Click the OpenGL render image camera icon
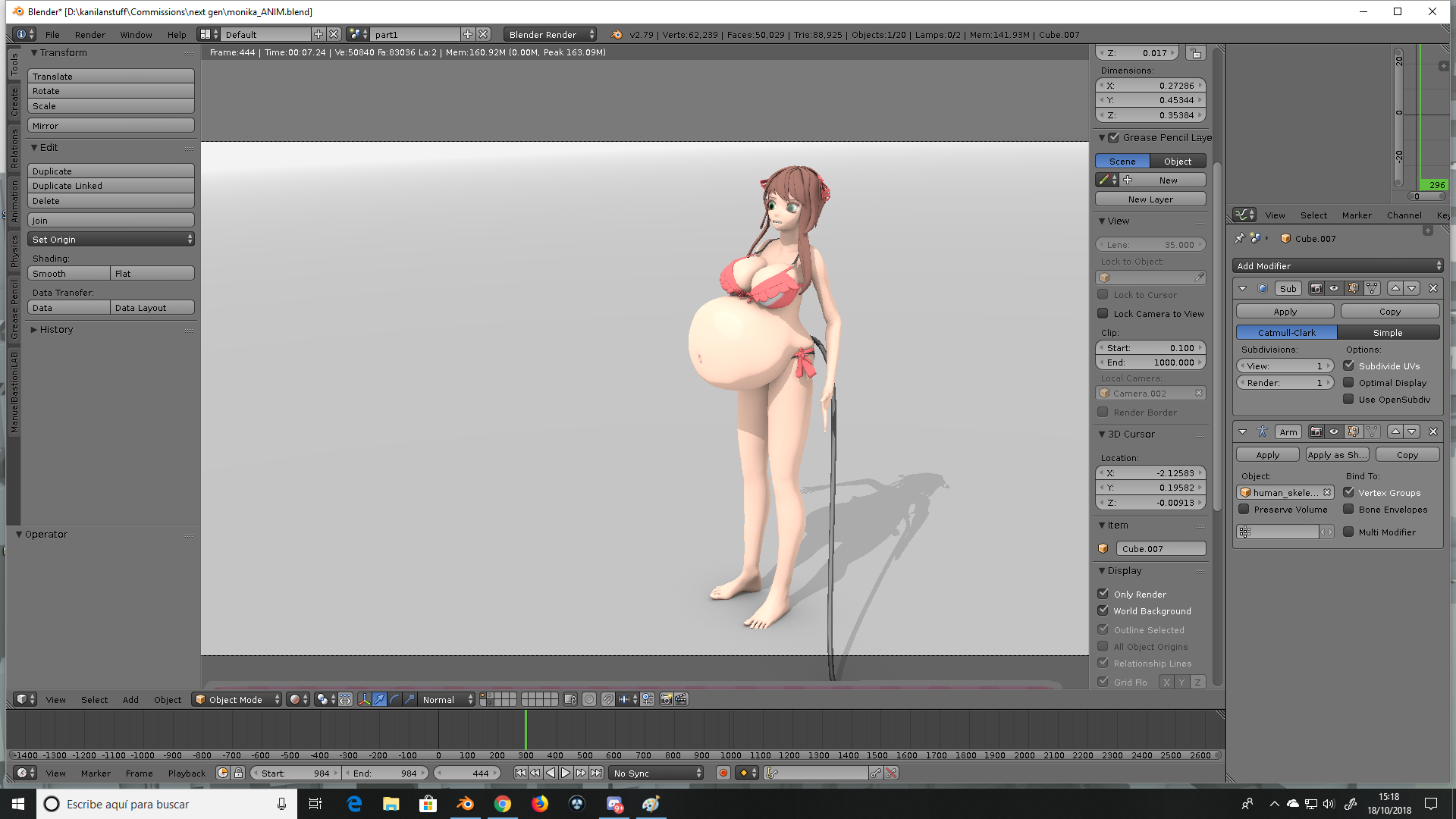Screen dimensions: 1456x819 click(666, 699)
